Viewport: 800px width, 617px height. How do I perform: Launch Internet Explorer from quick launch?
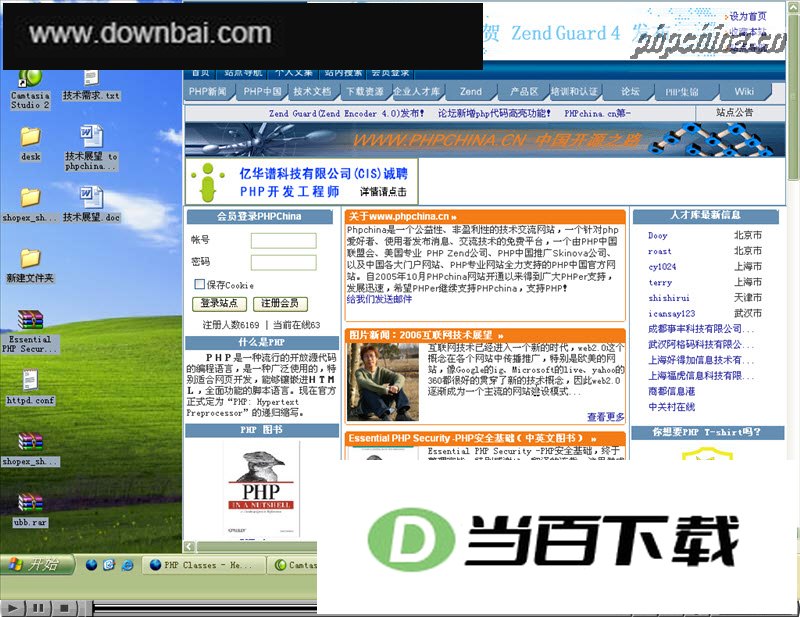click(x=127, y=565)
